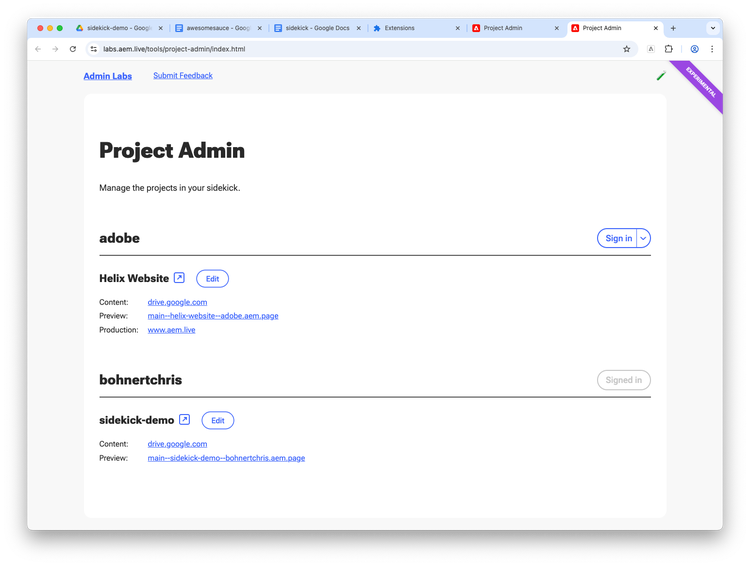
Task: Click the bohnertchris organization heading
Action: click(x=141, y=380)
